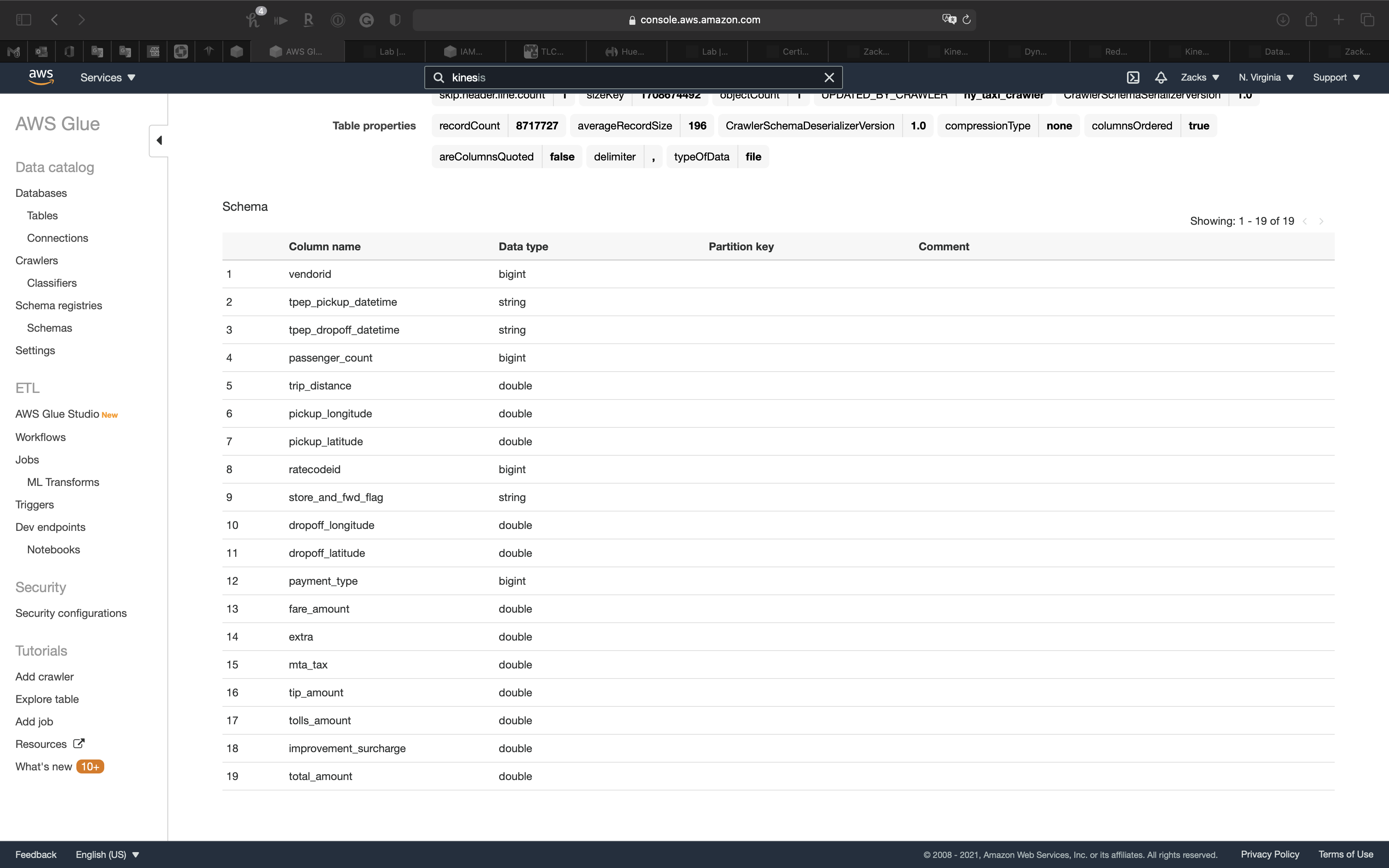
Task: Switch to the IAM browser tab
Action: point(465,52)
